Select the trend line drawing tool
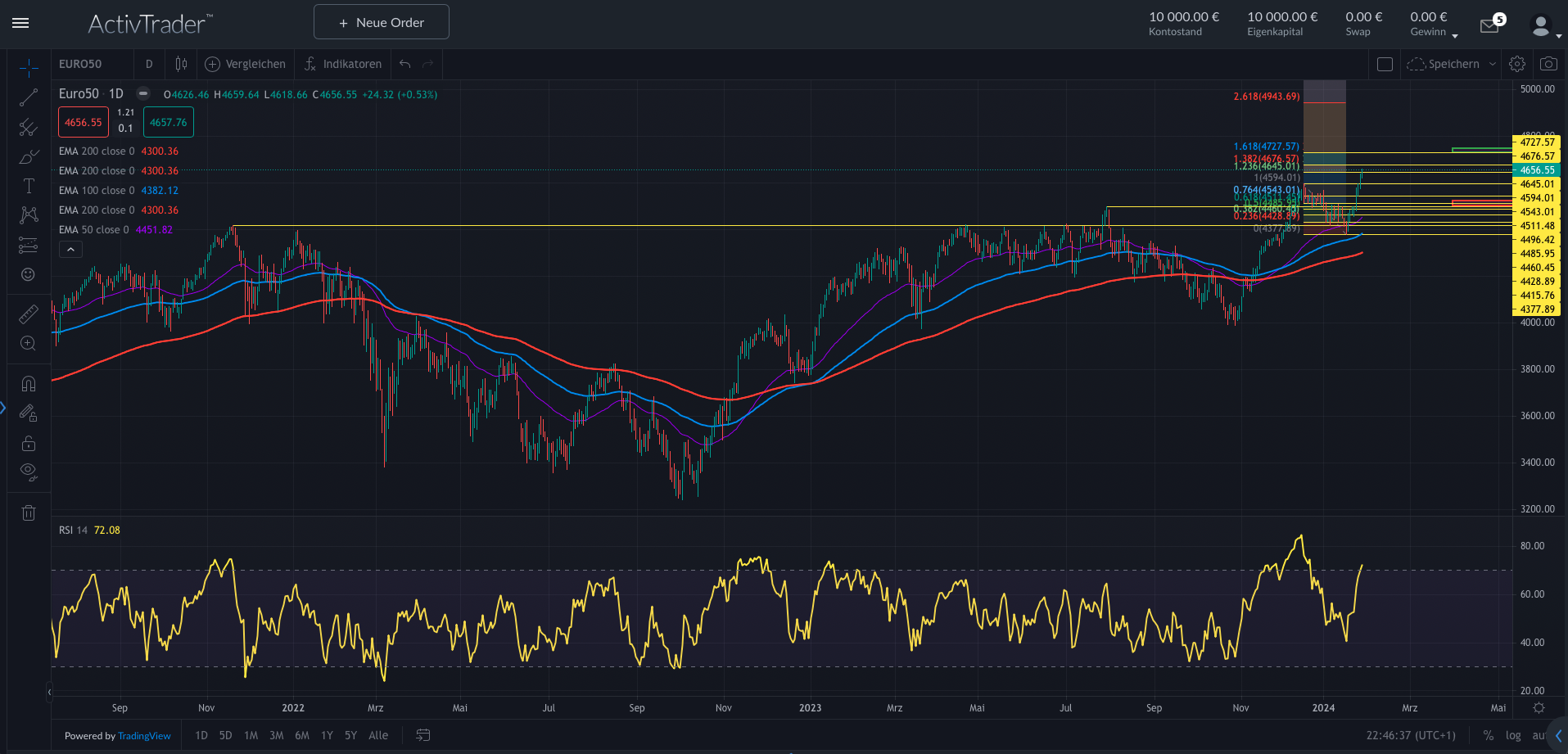Screen dimensions: 1568x754 pos(28,97)
